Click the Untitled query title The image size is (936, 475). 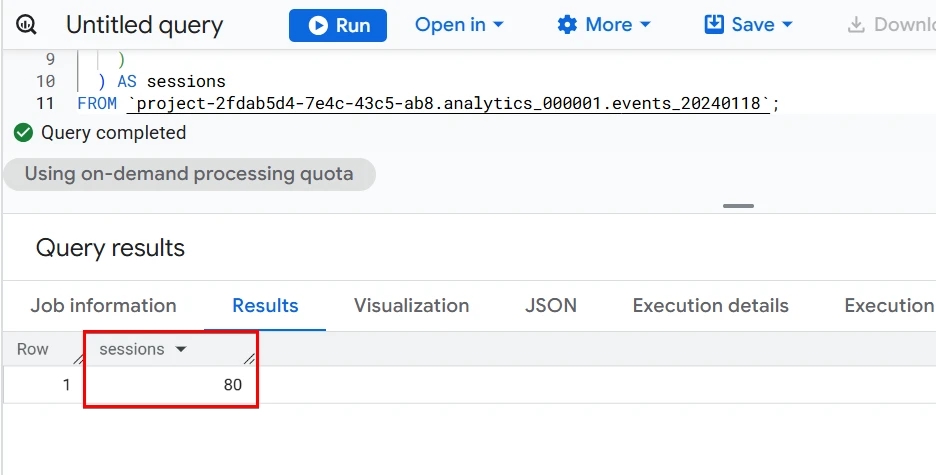(144, 25)
